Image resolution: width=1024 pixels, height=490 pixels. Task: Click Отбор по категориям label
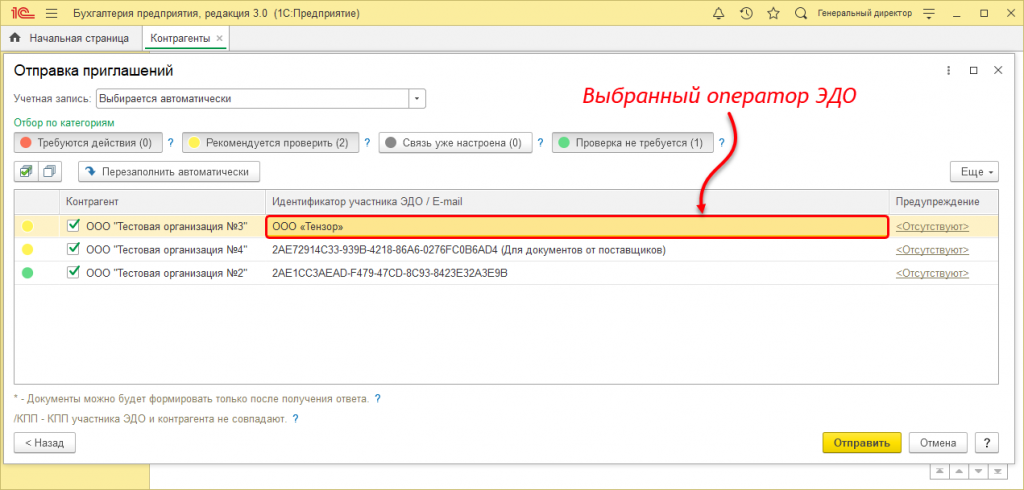64,122
